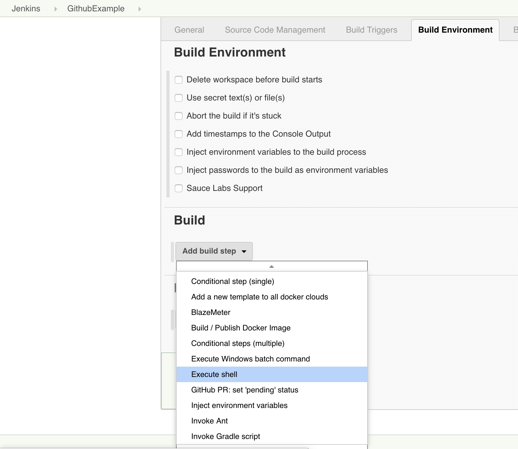Image resolution: width=518 pixels, height=449 pixels.
Task: Check Use secret text(s) or file(s)
Action: point(179,98)
